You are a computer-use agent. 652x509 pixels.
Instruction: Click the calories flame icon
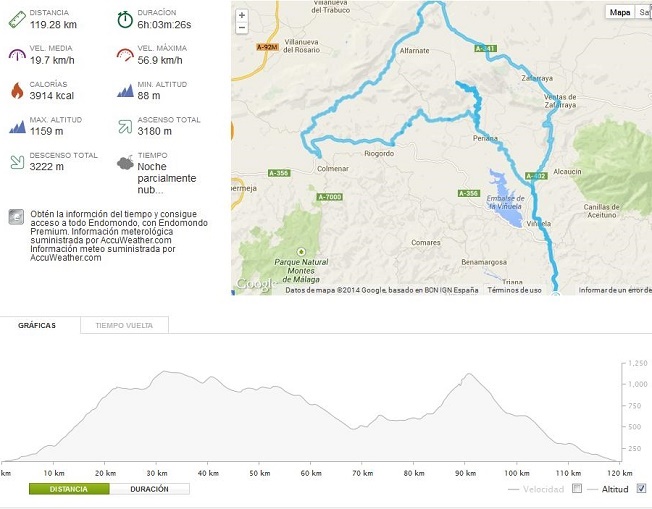[17, 90]
